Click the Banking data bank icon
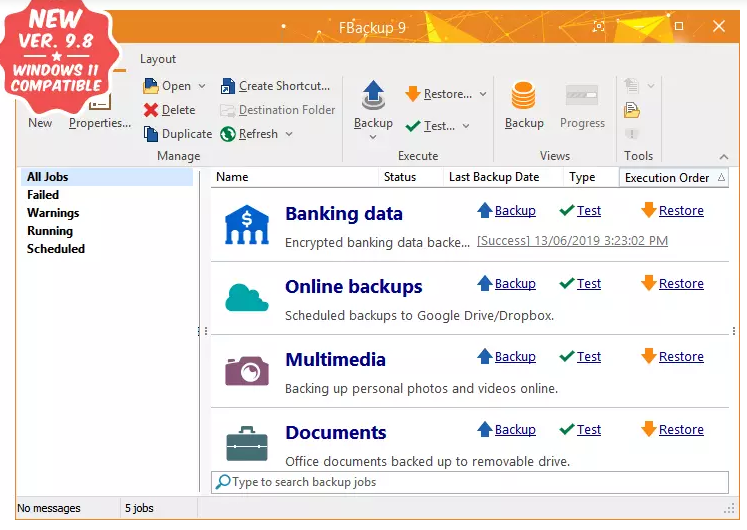The image size is (747, 530). (x=247, y=225)
